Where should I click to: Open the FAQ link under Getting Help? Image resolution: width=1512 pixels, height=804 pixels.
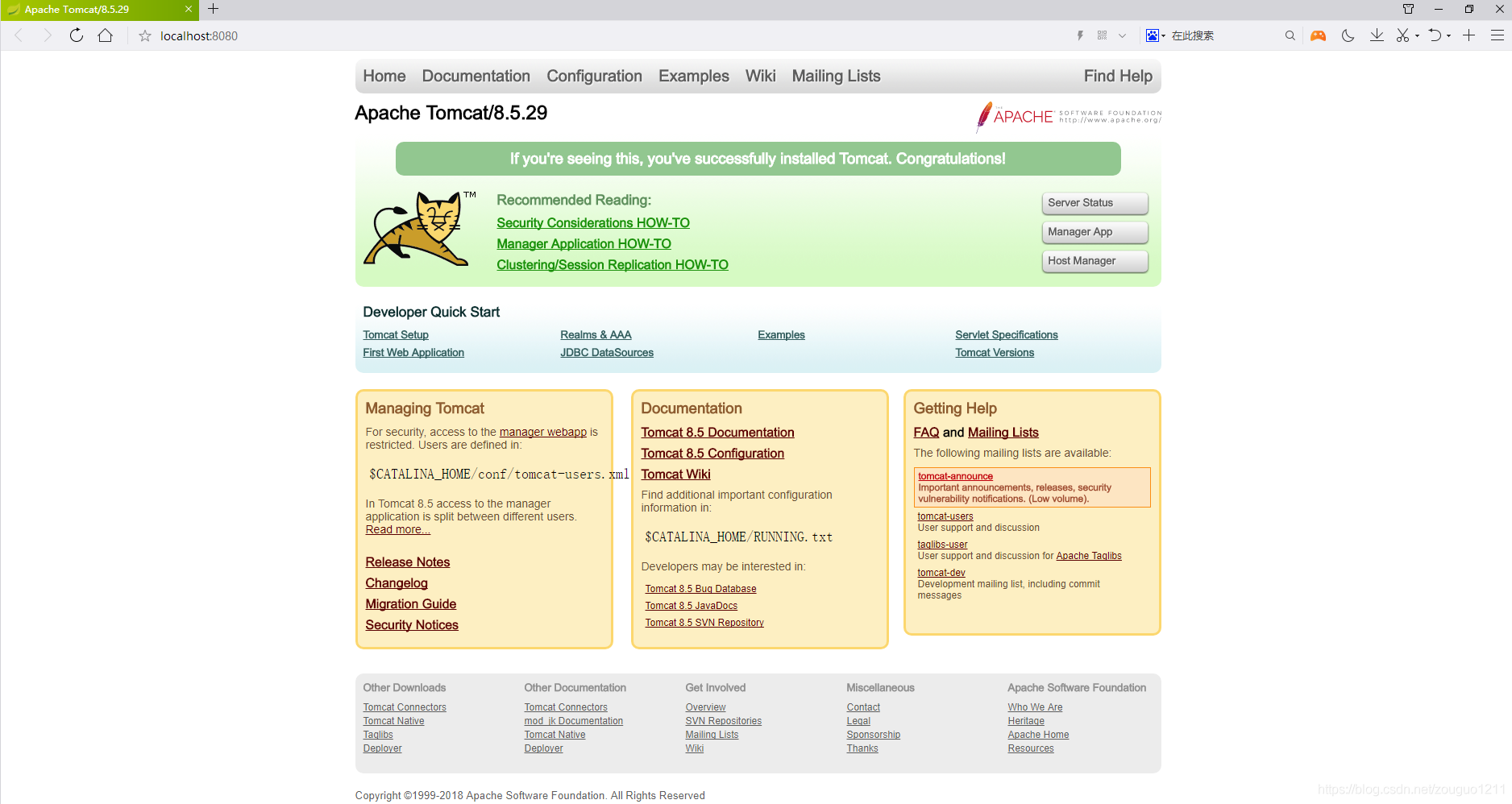tap(926, 433)
